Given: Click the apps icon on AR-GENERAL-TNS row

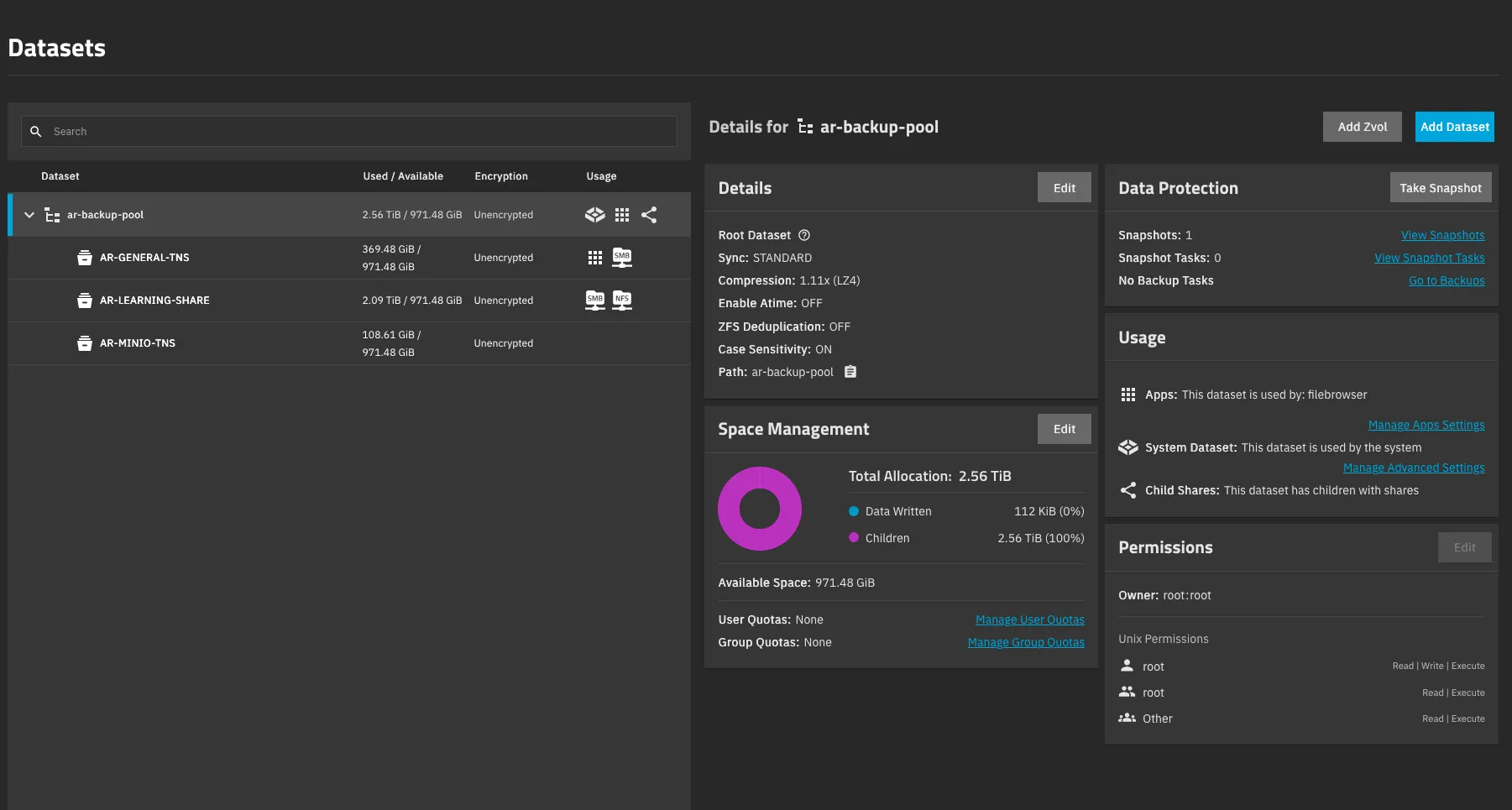Looking at the screenshot, I should [594, 258].
